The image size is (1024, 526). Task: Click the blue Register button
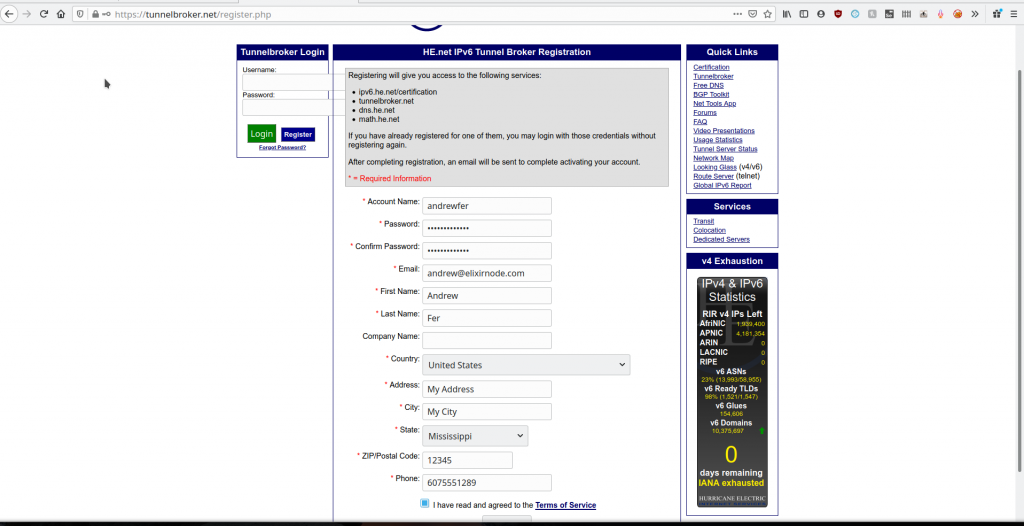tap(298, 135)
